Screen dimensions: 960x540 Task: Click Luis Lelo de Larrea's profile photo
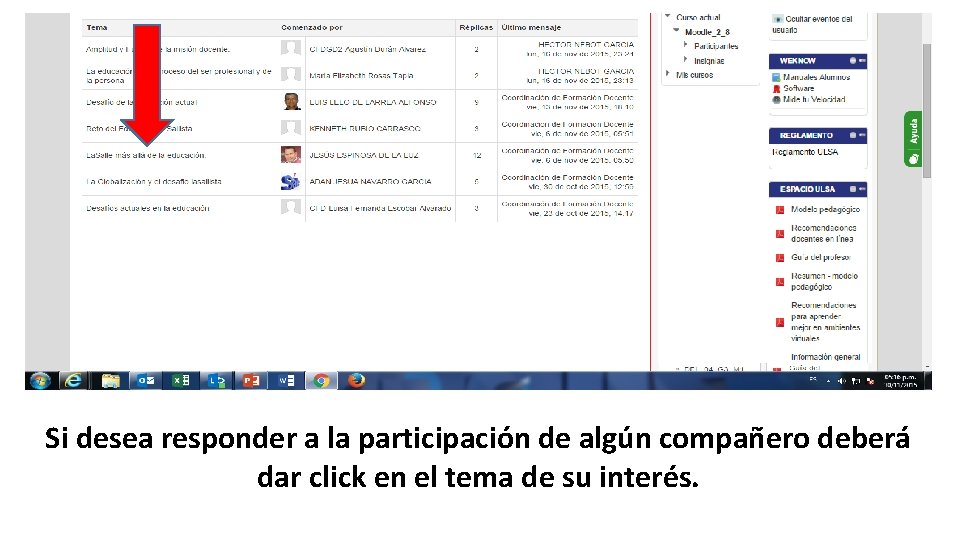click(292, 102)
